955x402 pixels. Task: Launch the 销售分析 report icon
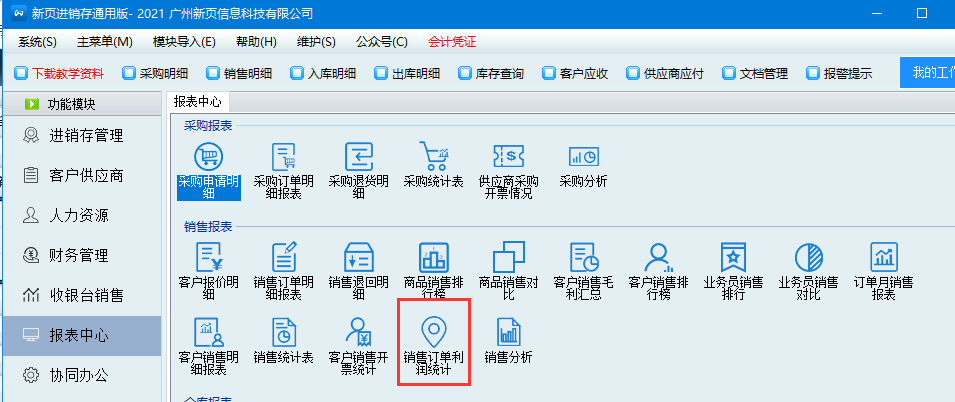508,332
